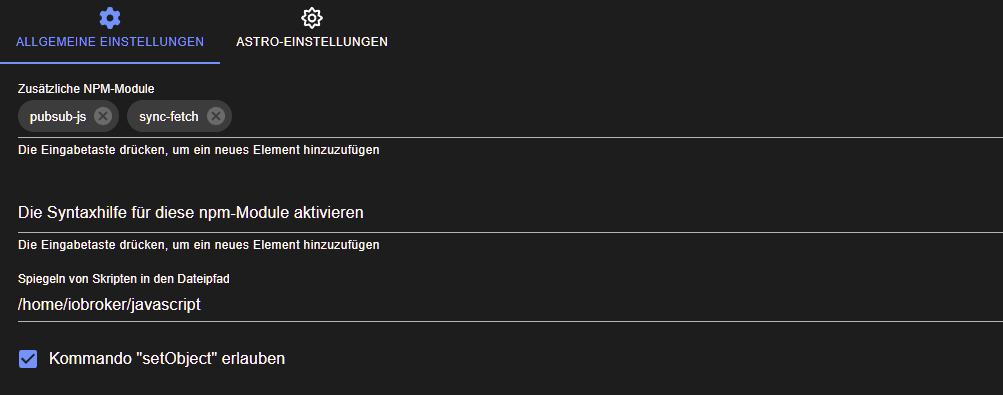The width and height of the screenshot is (1003, 395).
Task: Click the Eingabetaste hint below the NPM module chips
Action: coord(199,150)
